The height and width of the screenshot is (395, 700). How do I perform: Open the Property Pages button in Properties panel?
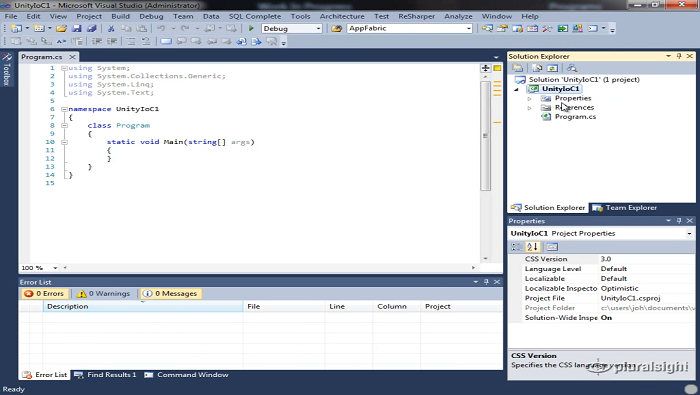coord(552,247)
